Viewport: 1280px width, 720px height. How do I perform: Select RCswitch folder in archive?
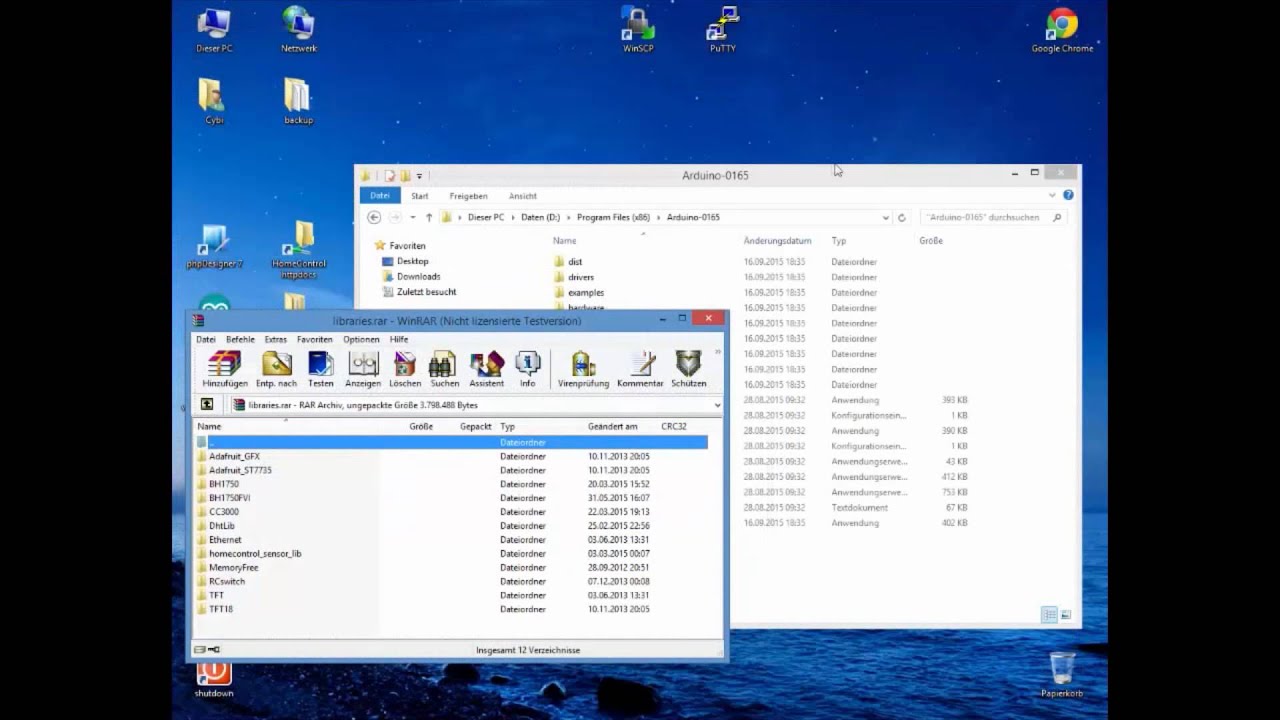coord(226,582)
